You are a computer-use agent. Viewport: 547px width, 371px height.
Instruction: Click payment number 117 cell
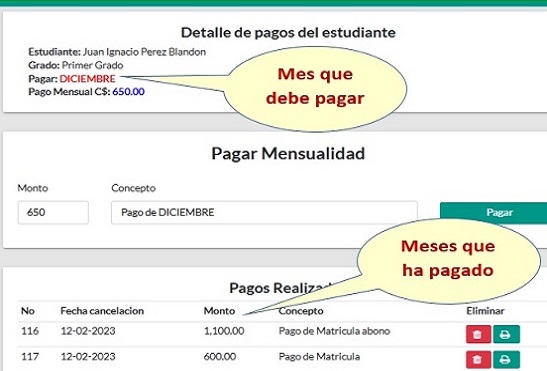coord(30,356)
